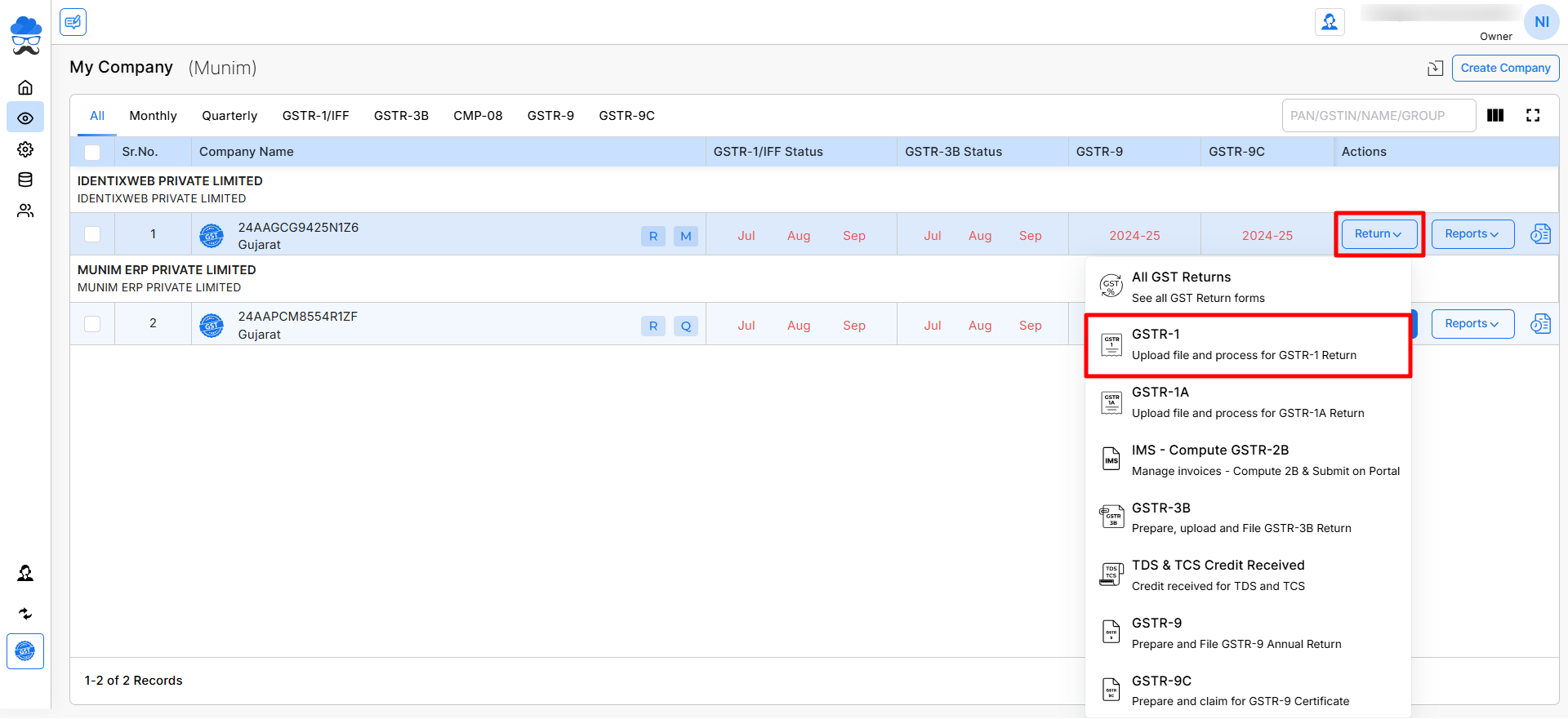1568x719 pixels.
Task: Open the Return dropdown for IDENTIXWEB
Action: pos(1379,234)
